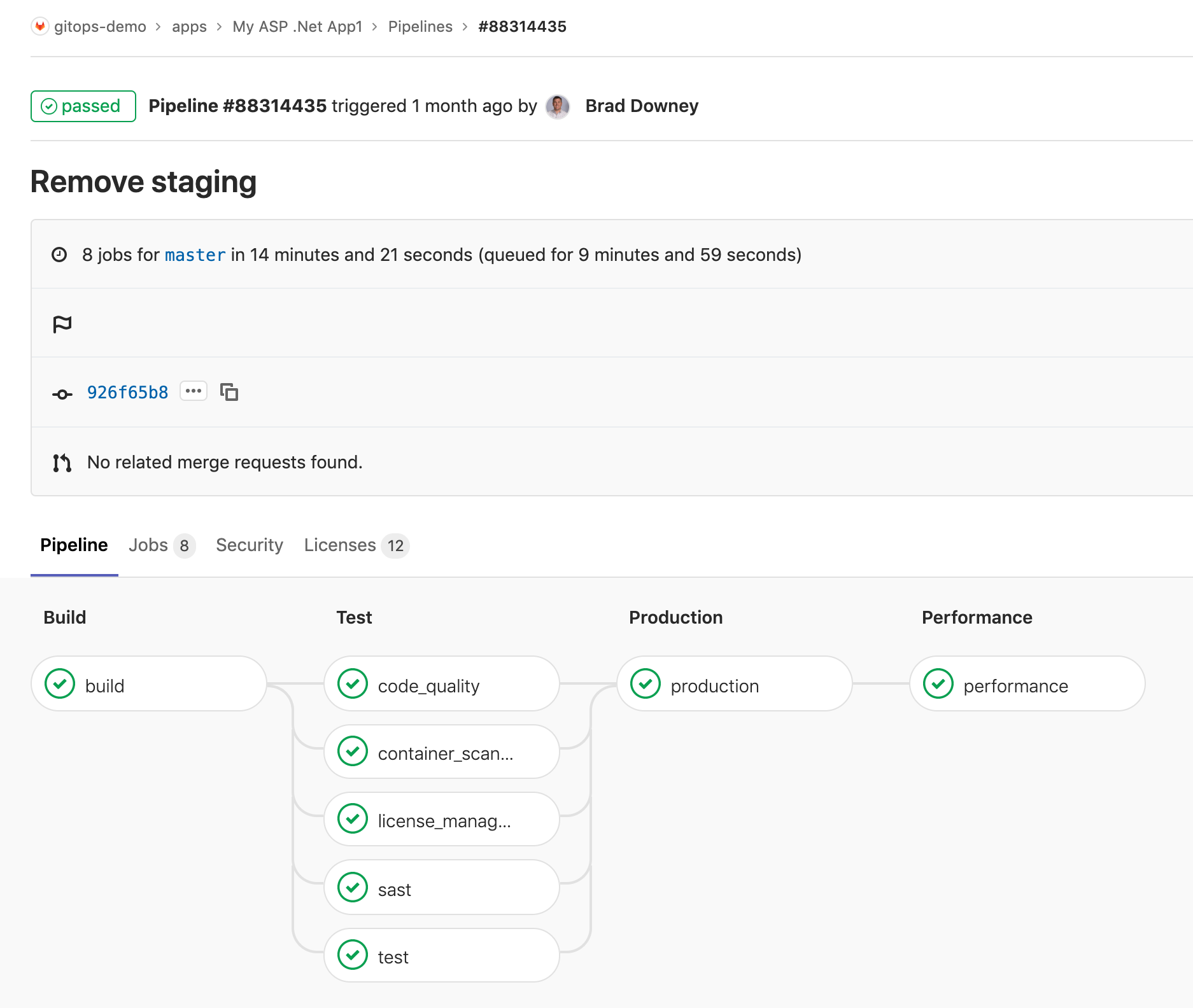Click the Licenses count badge 12
This screenshot has width=1193, height=1008.
point(395,546)
